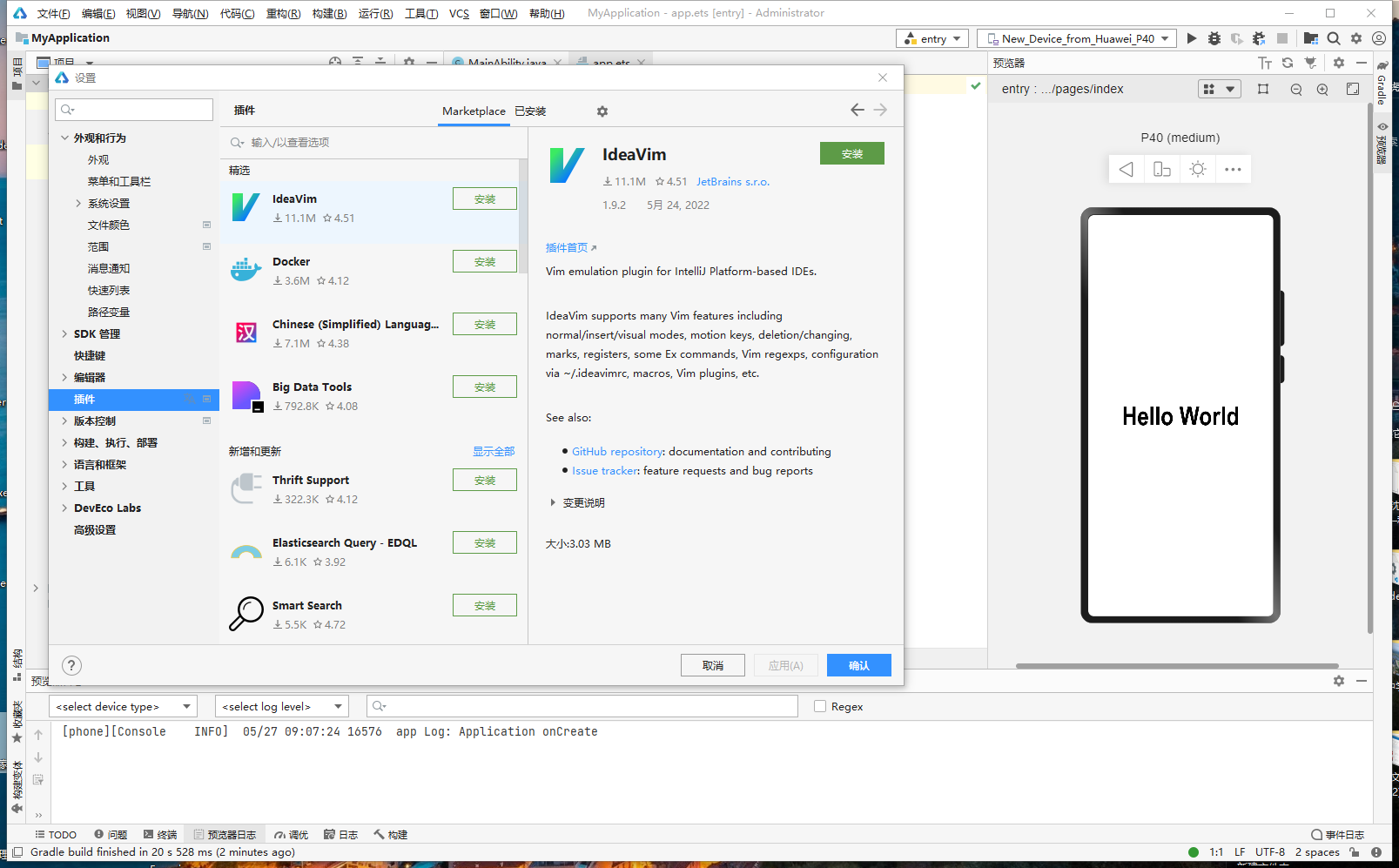The height and width of the screenshot is (868, 1399).
Task: Open the search everywhere magnifier icon
Action: pyautogui.click(x=1334, y=38)
